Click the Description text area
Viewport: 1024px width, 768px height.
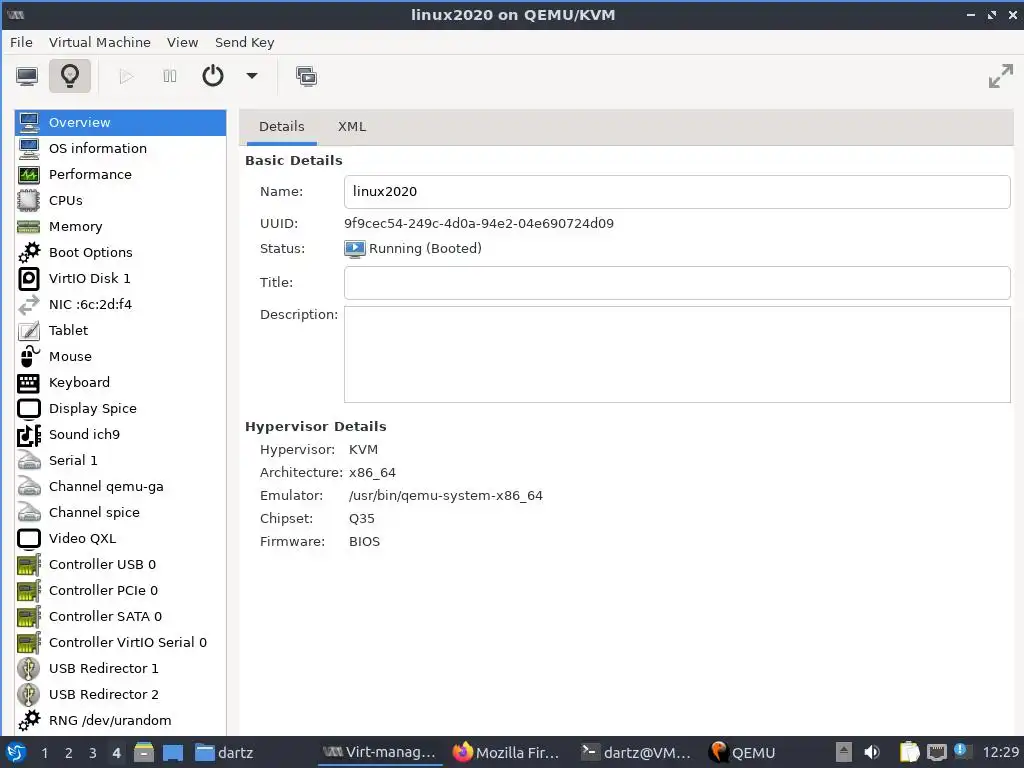pos(677,355)
